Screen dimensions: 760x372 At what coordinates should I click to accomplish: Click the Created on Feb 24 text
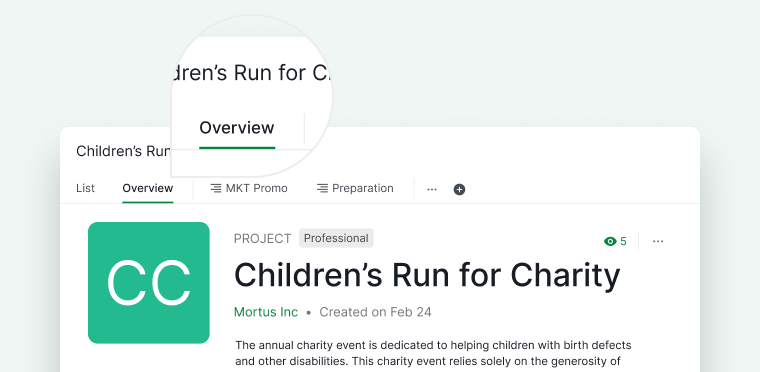pos(375,312)
